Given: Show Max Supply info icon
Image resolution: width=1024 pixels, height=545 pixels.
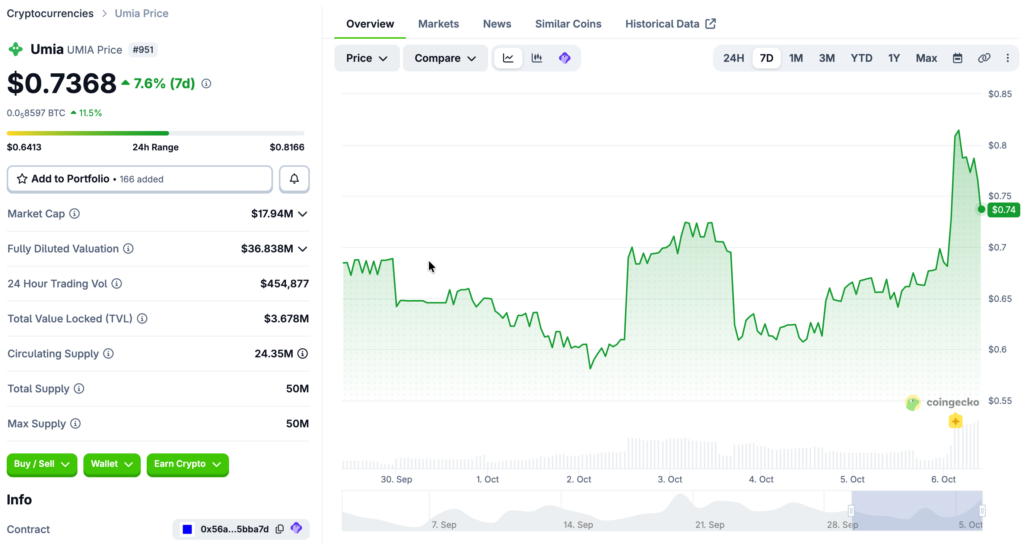Looking at the screenshot, I should click(x=76, y=424).
